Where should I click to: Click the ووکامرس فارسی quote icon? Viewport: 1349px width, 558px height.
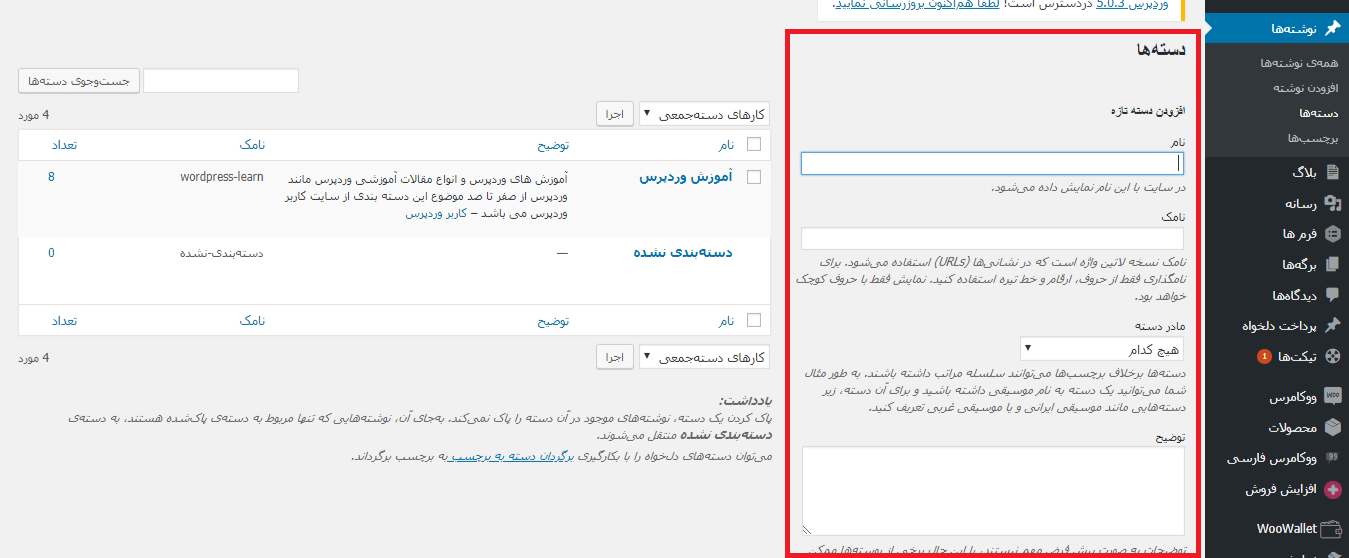1332,459
